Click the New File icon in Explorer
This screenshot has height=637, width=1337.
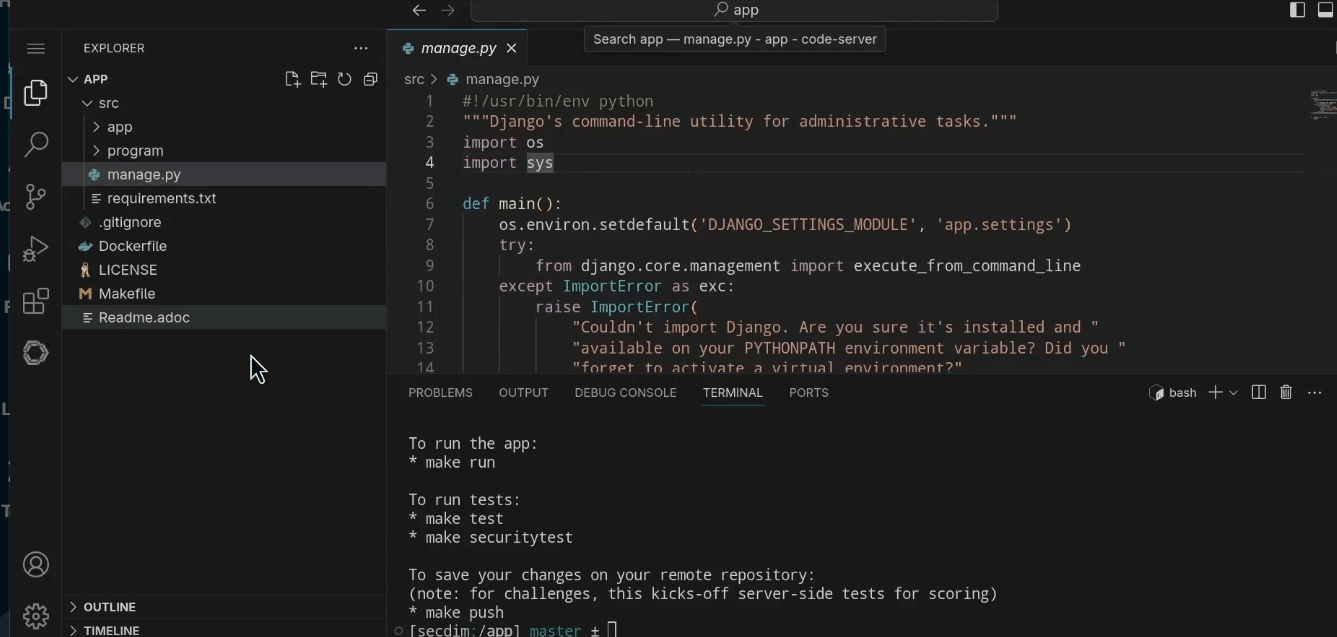(x=292, y=79)
